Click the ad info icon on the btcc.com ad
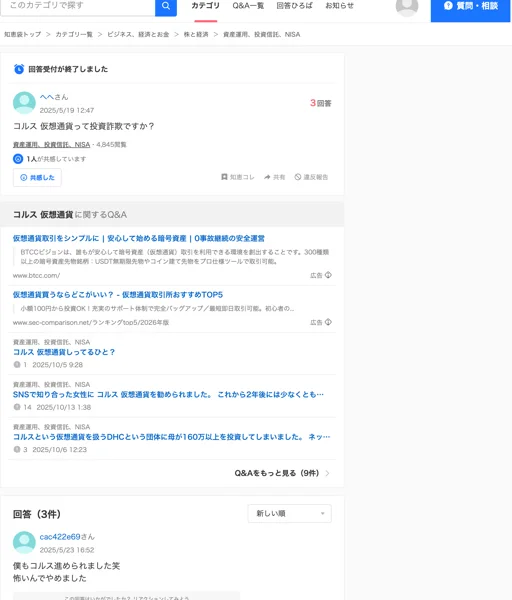This screenshot has height=600, width=512. point(328,275)
